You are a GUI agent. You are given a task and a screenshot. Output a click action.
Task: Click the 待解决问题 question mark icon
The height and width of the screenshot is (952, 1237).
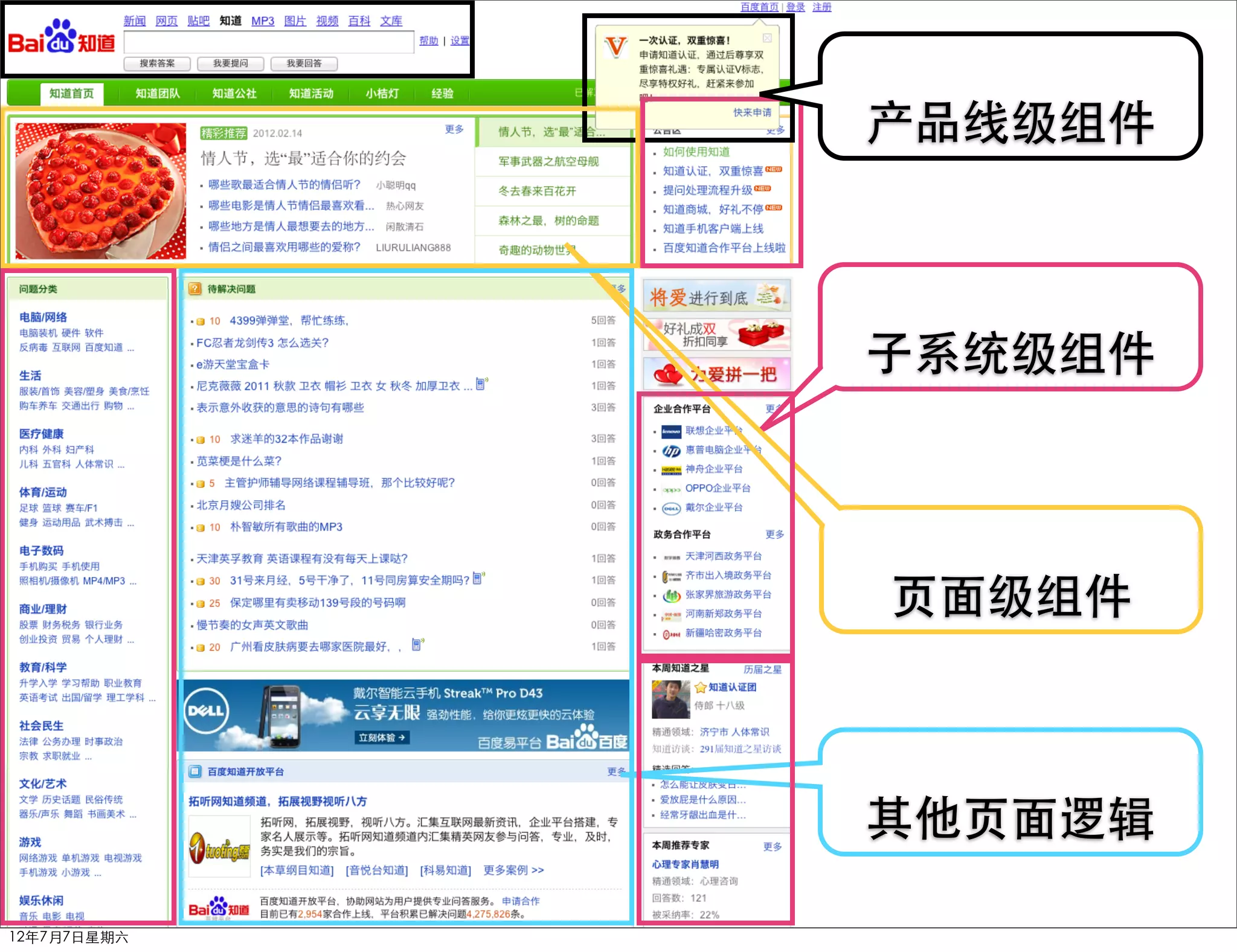194,289
